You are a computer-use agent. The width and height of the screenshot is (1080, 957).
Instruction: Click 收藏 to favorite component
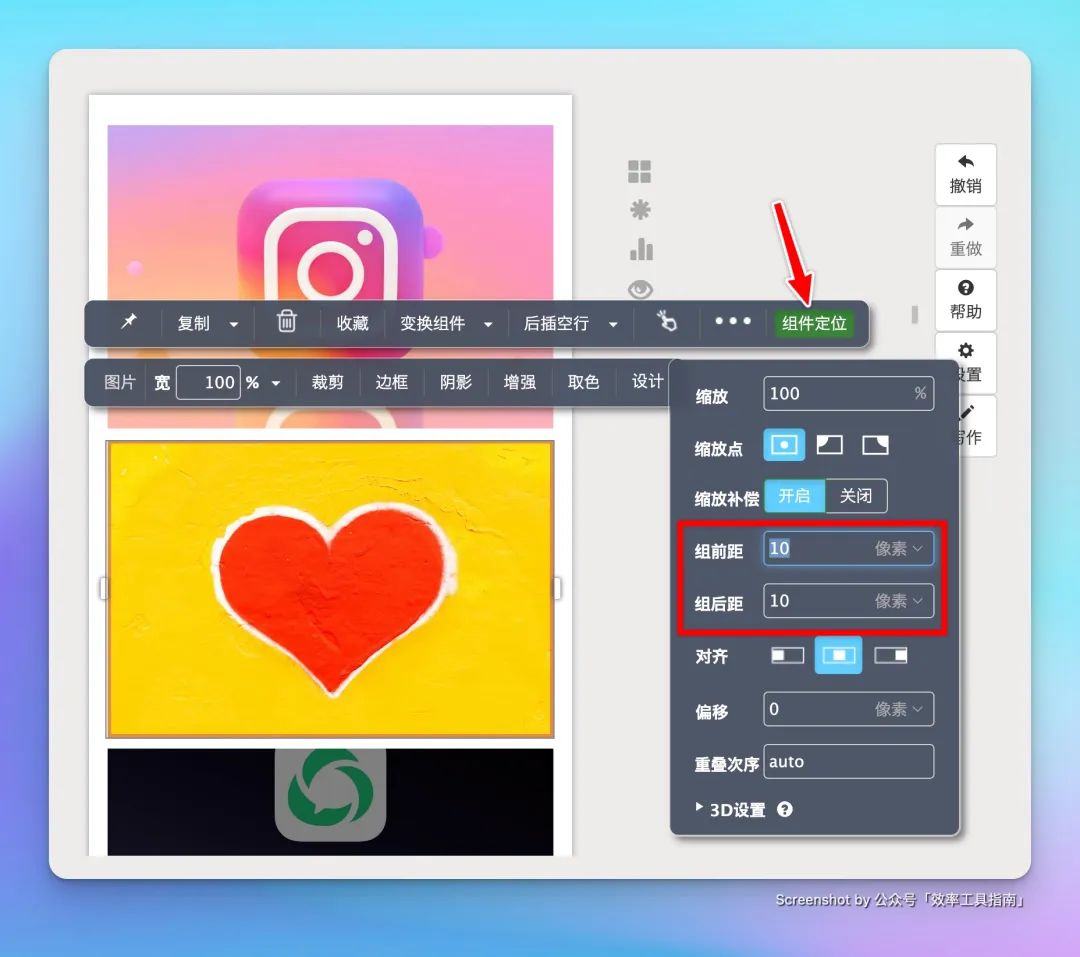352,324
